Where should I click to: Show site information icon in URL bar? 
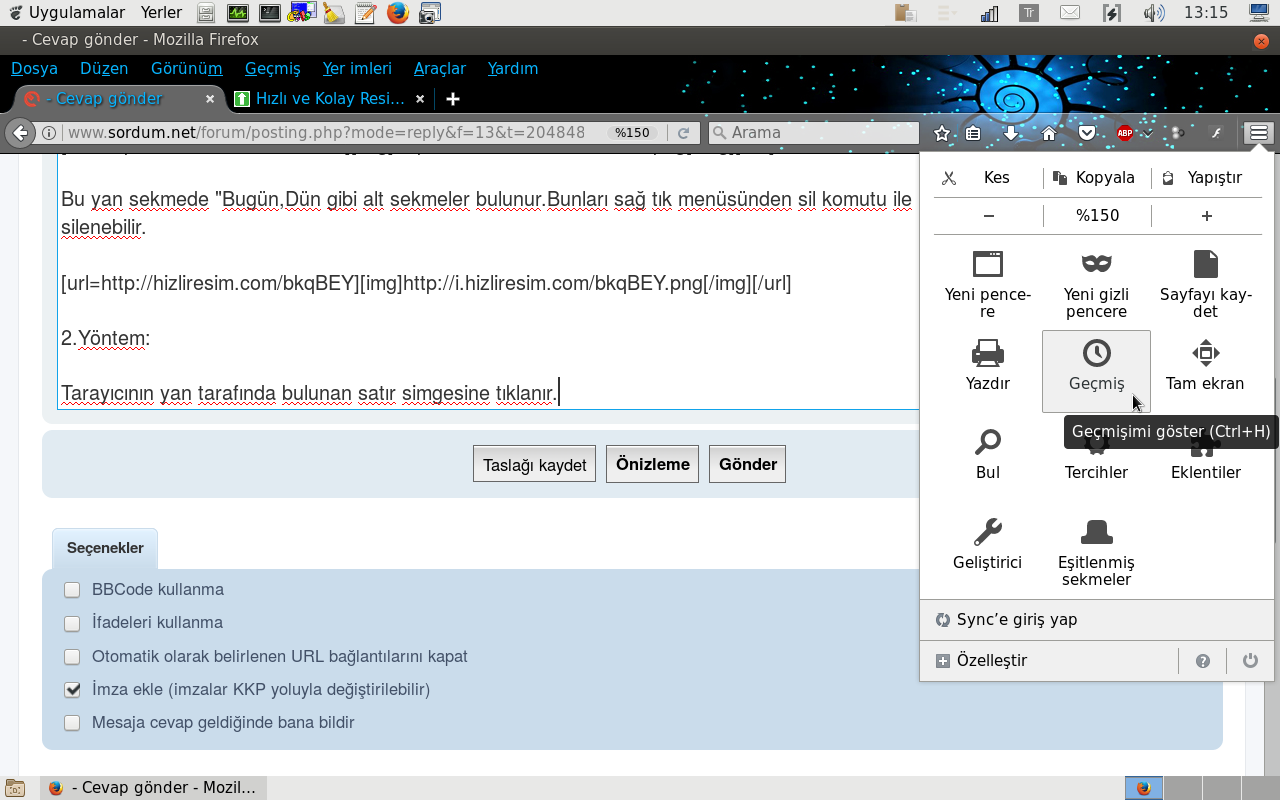tap(48, 133)
